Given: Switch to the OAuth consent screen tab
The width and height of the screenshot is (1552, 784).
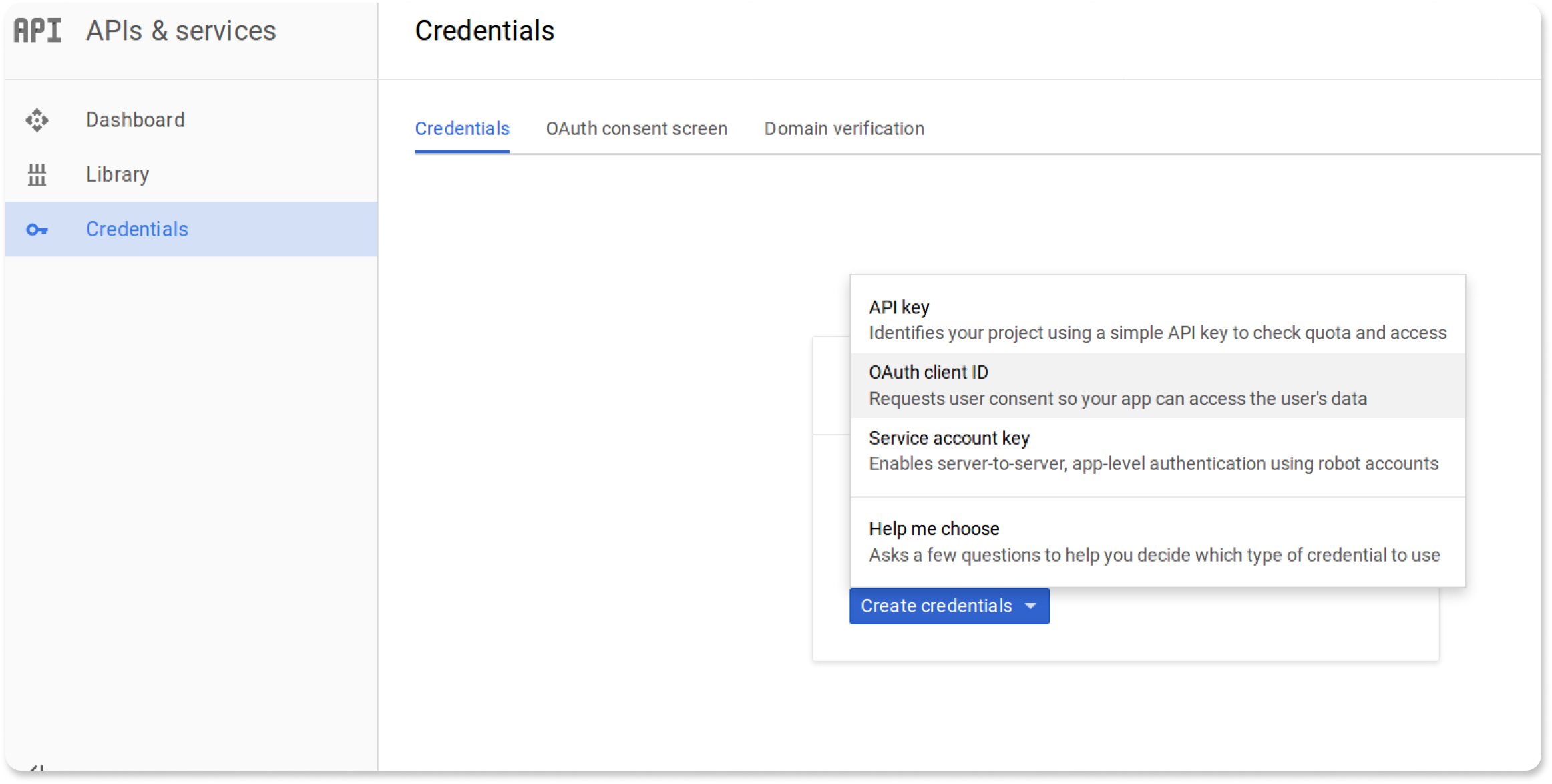Looking at the screenshot, I should click(x=636, y=128).
